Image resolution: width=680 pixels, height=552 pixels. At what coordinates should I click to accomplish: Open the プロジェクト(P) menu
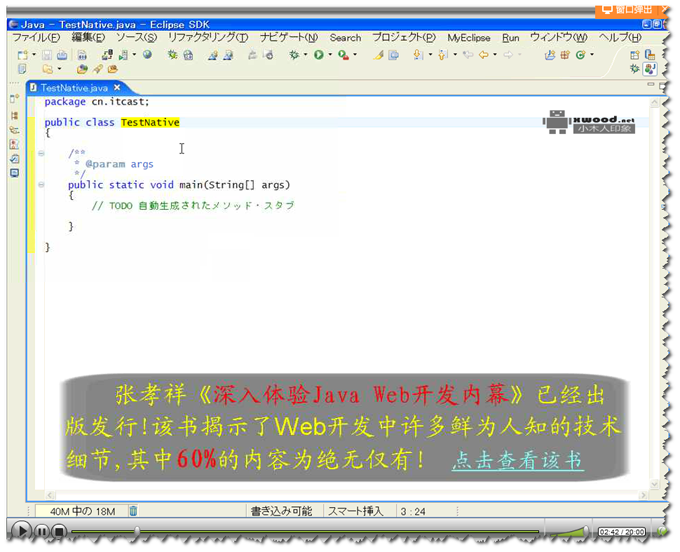pyautogui.click(x=404, y=38)
